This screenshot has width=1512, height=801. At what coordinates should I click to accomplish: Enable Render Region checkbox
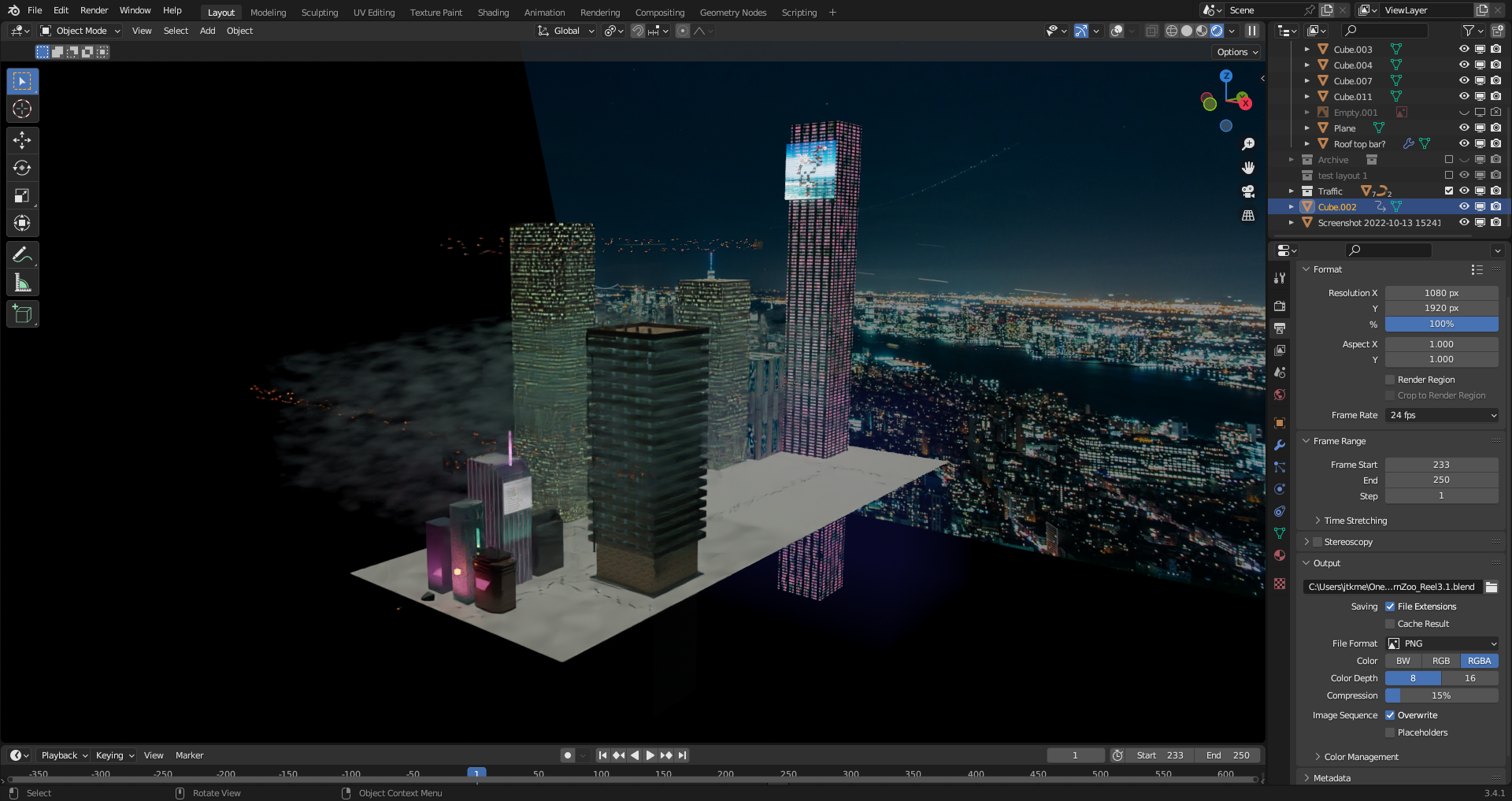click(1391, 380)
